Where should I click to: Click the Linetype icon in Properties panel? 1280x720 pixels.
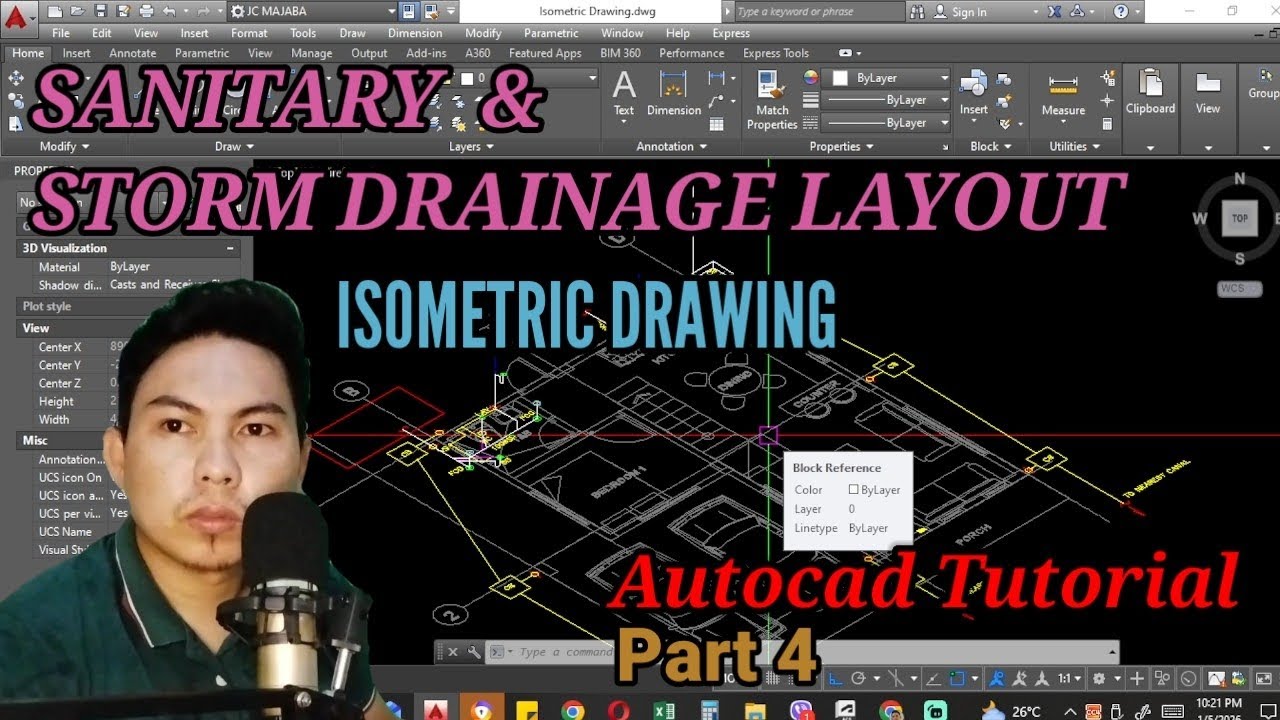[x=810, y=123]
